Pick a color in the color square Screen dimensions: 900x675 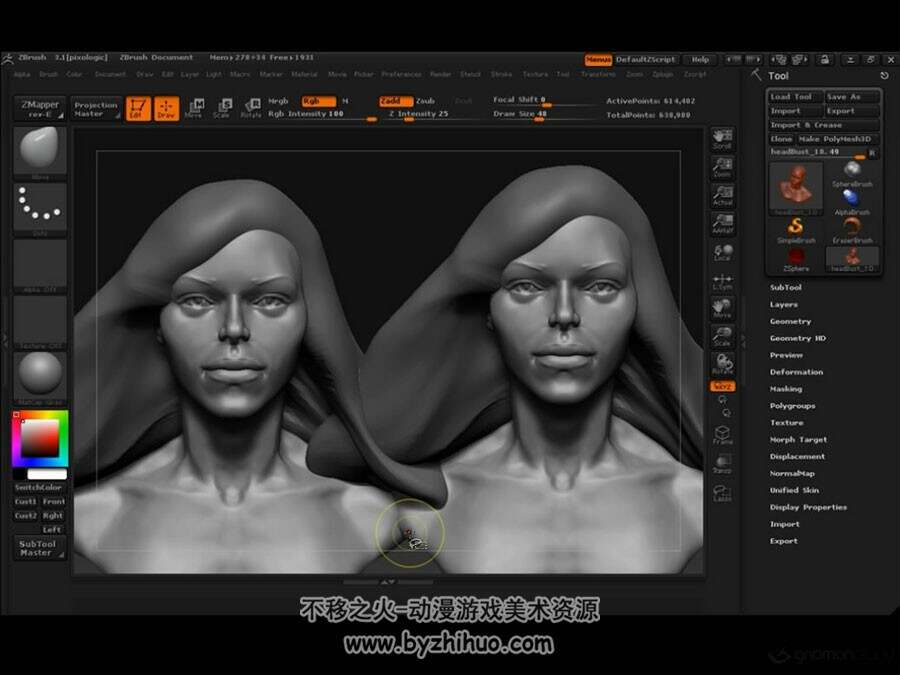[40, 438]
